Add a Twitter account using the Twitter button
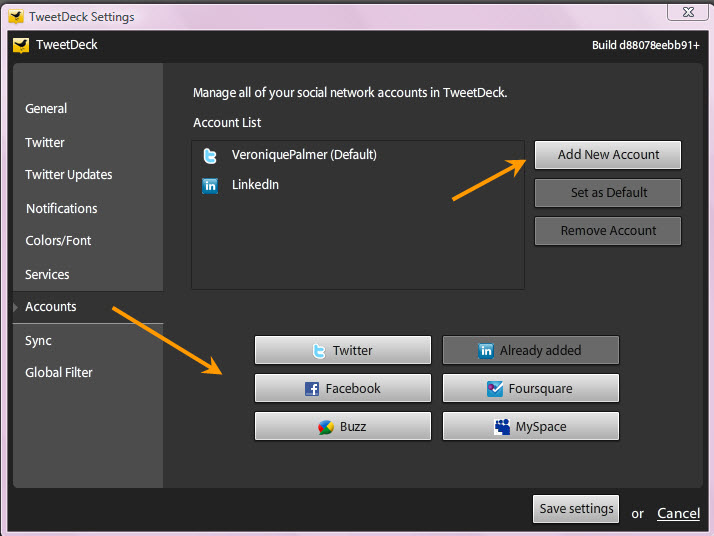Viewport: 714px width, 536px height. point(343,350)
